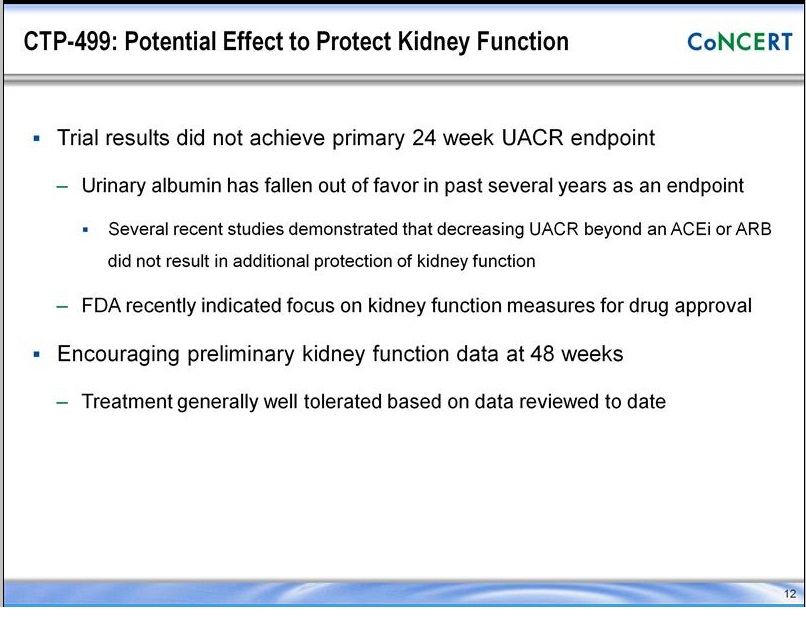Click "48 weeks" in the second main bullet

580,354
